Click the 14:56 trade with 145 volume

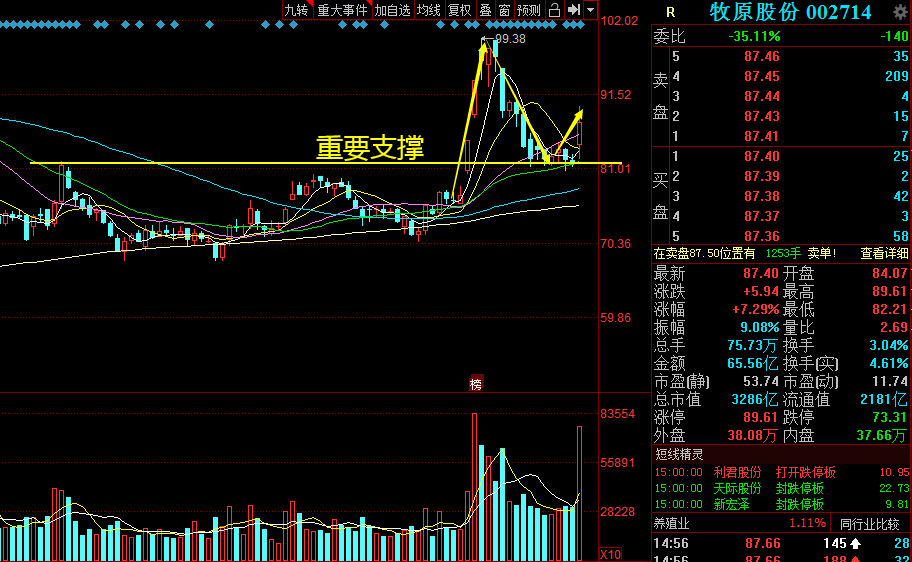point(781,543)
